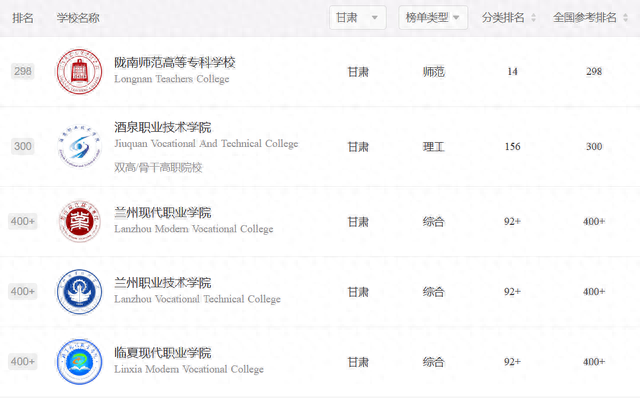Click Linxia Modern Vocational College text
Screen dimensions: 640x398
pos(189,369)
